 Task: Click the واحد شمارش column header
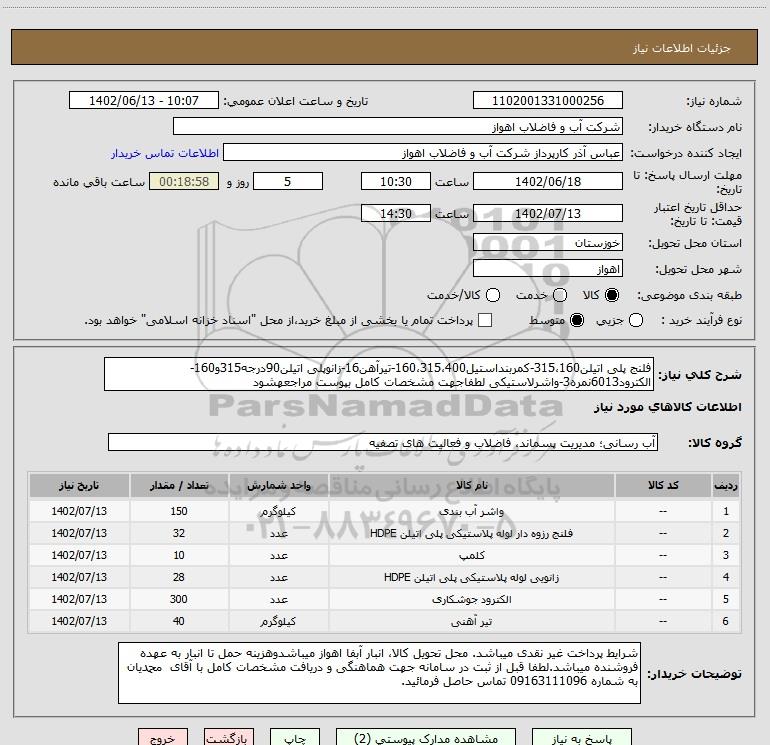tap(278, 485)
